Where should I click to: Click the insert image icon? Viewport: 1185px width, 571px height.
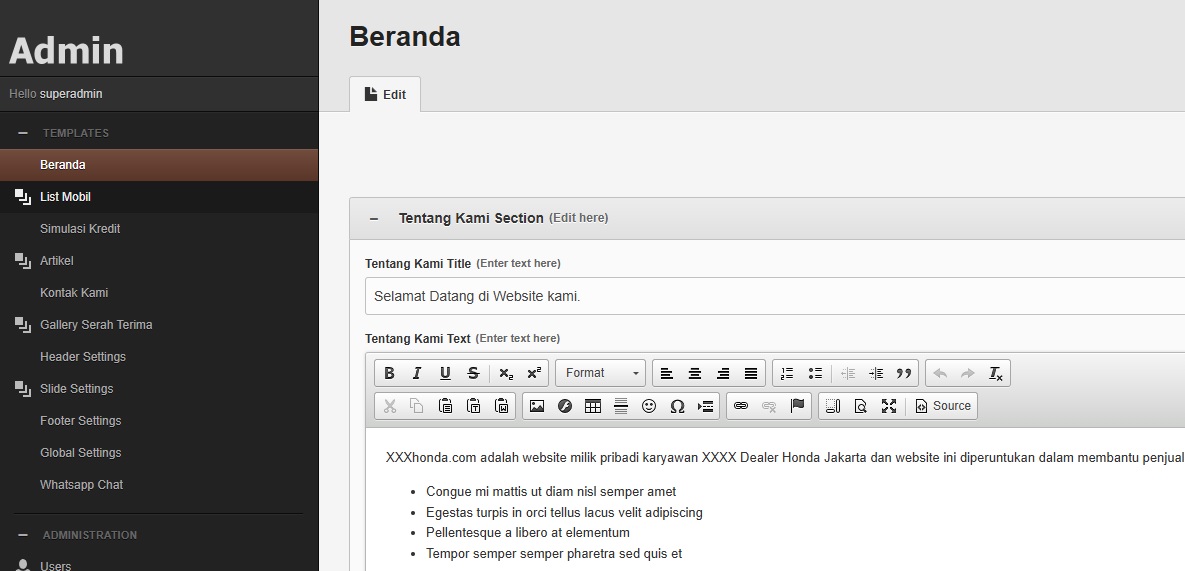(537, 406)
